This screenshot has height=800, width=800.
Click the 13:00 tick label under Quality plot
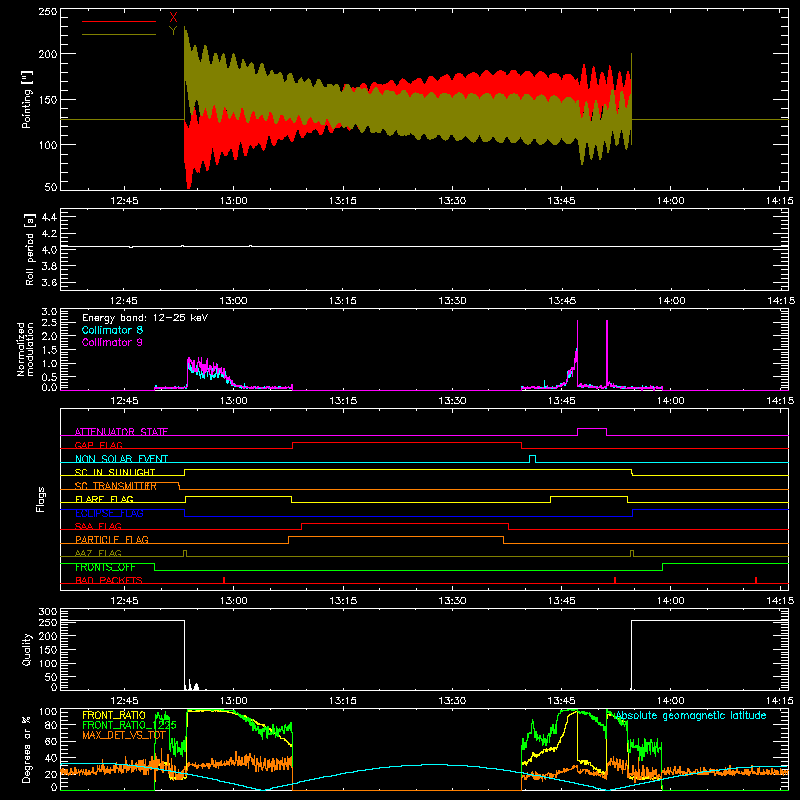click(x=234, y=701)
